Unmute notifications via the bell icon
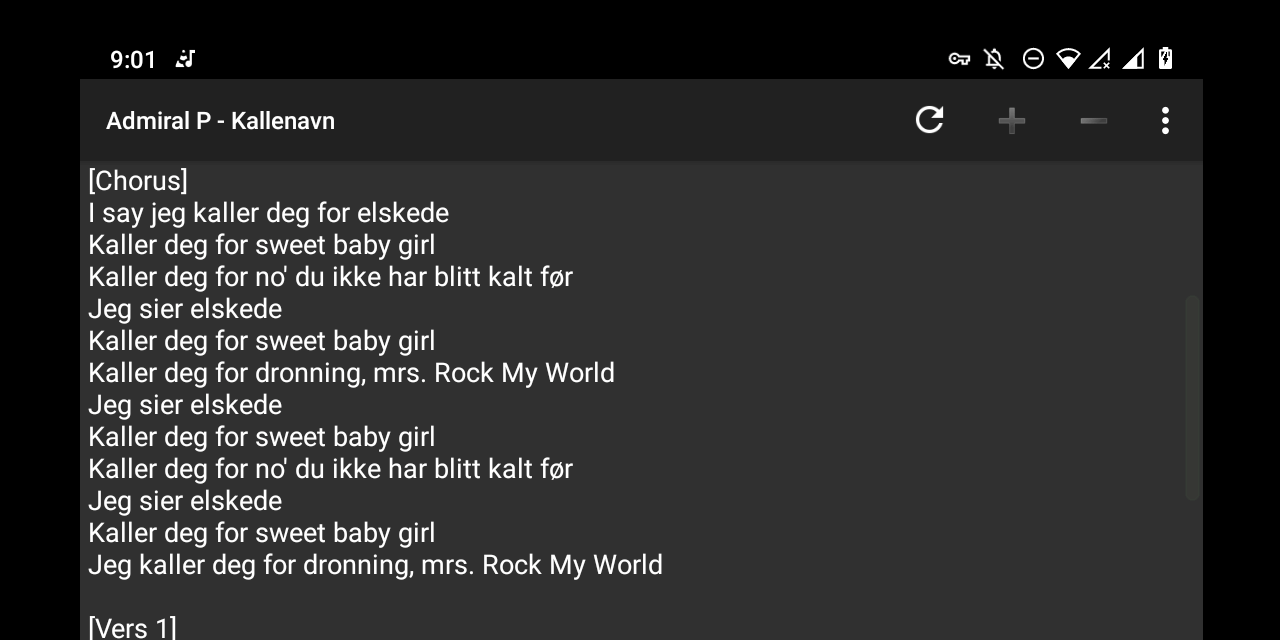Screen dimensions: 1280x640 [x=993, y=58]
